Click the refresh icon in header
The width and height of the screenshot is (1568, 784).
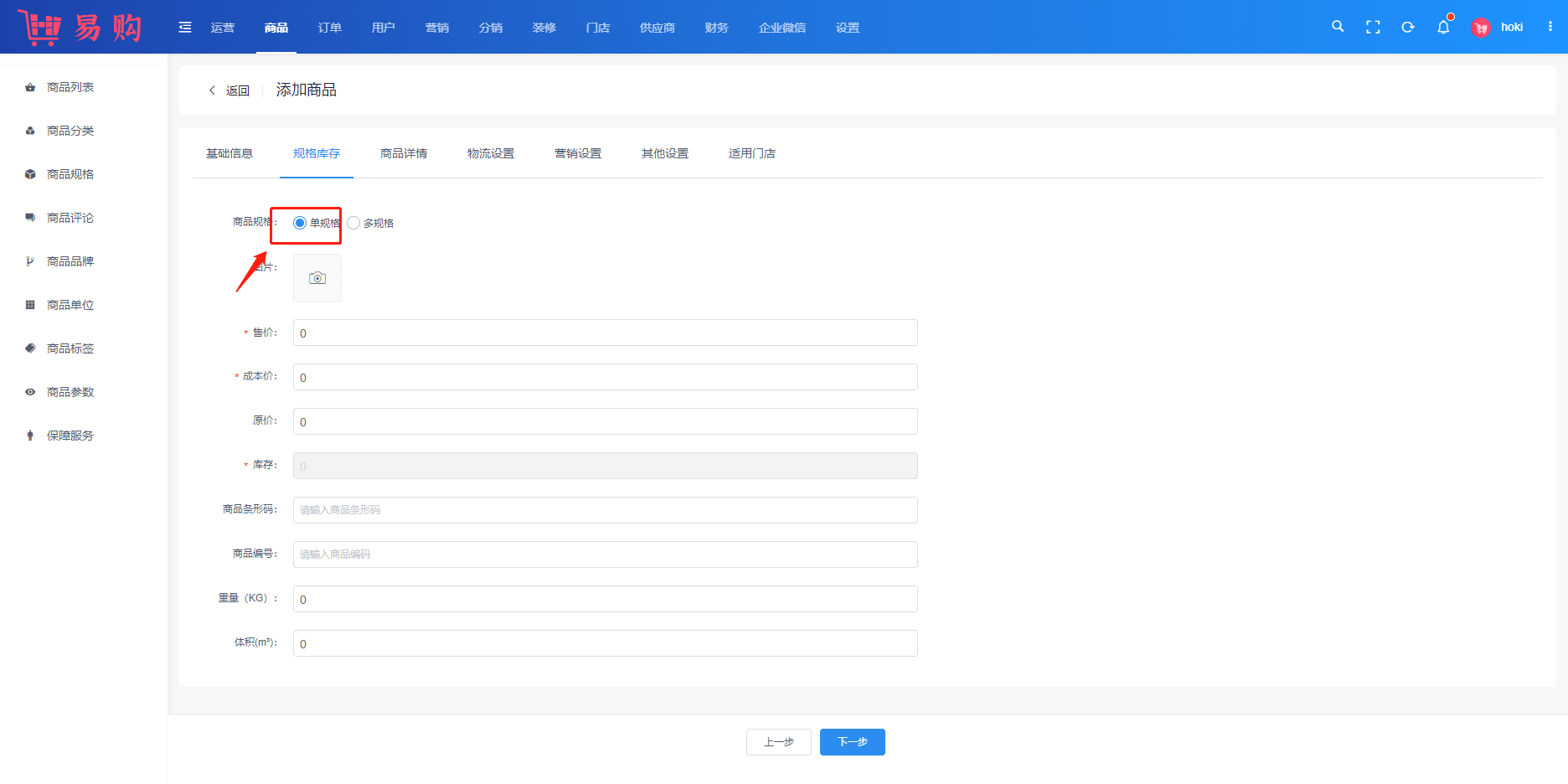click(1408, 27)
